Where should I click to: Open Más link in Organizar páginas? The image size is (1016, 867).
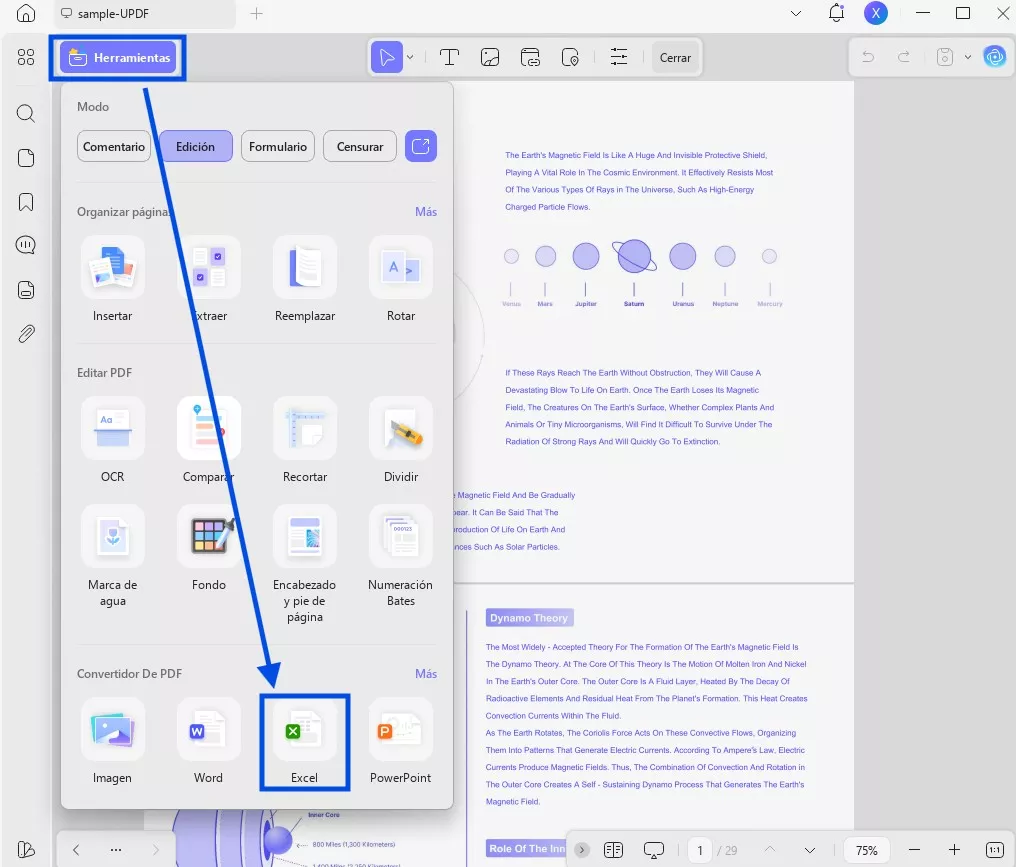(x=426, y=212)
